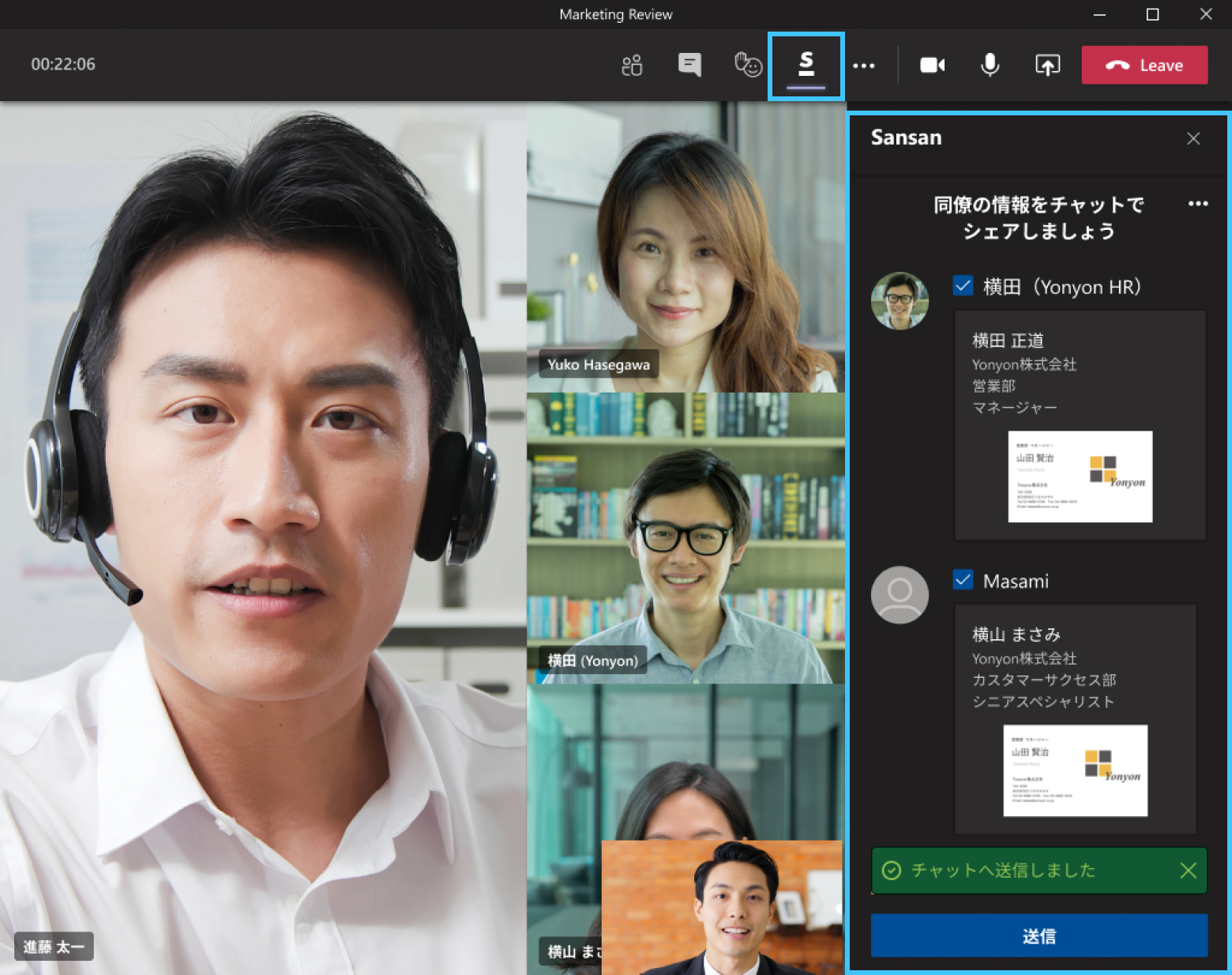The image size is (1232, 975).
Task: Select the 進藤 太一 name label
Action: (x=54, y=947)
